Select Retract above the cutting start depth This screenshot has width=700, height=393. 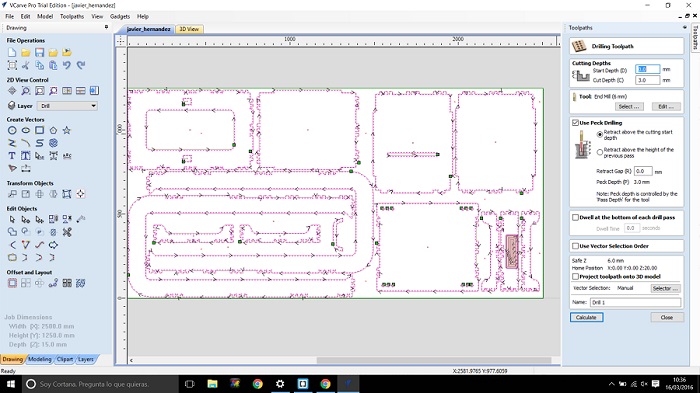600,134
